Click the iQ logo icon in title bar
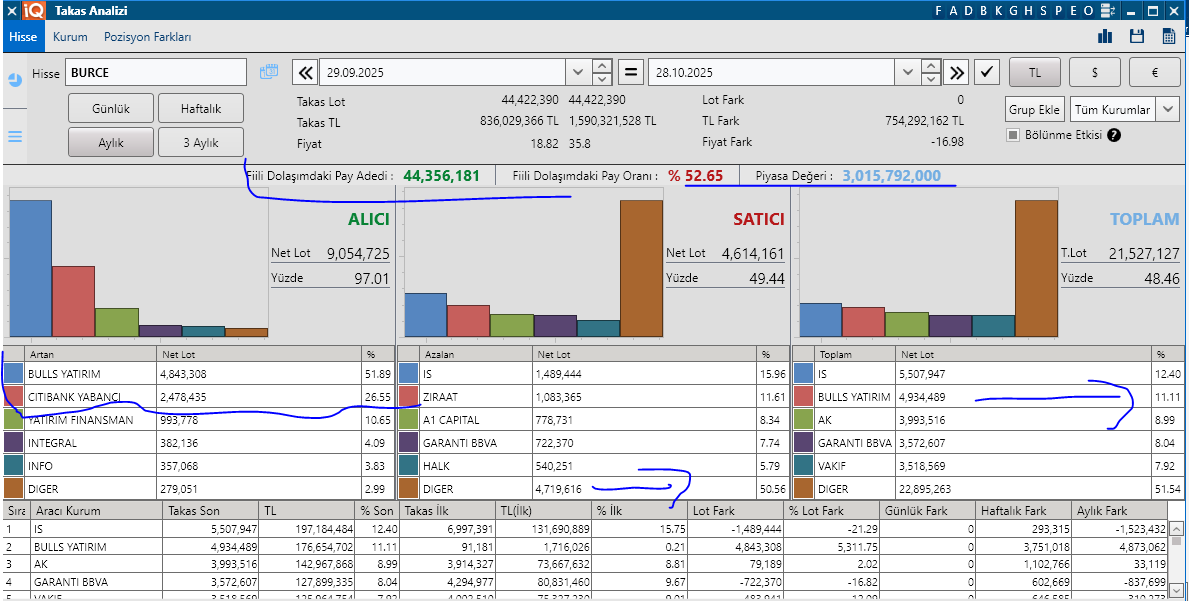This screenshot has height=601, width=1189. [x=33, y=11]
